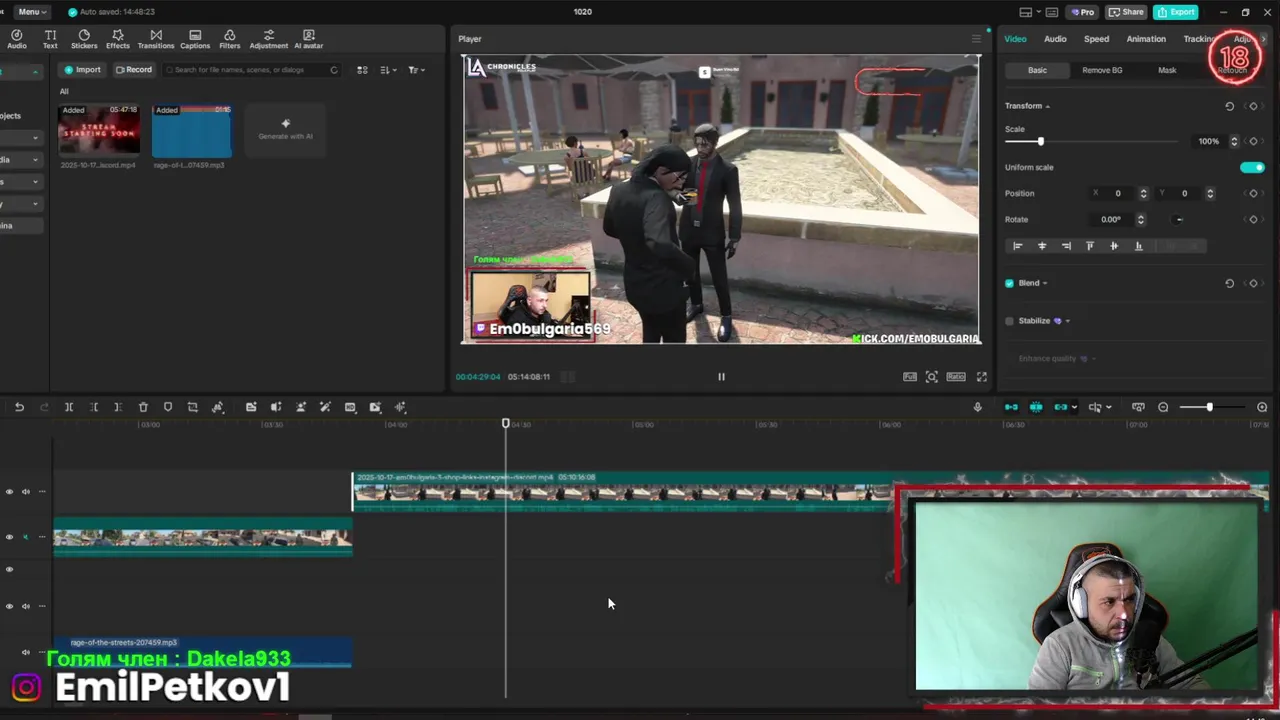Click Generate with AI card
1280x720 pixels.
[x=285, y=130]
